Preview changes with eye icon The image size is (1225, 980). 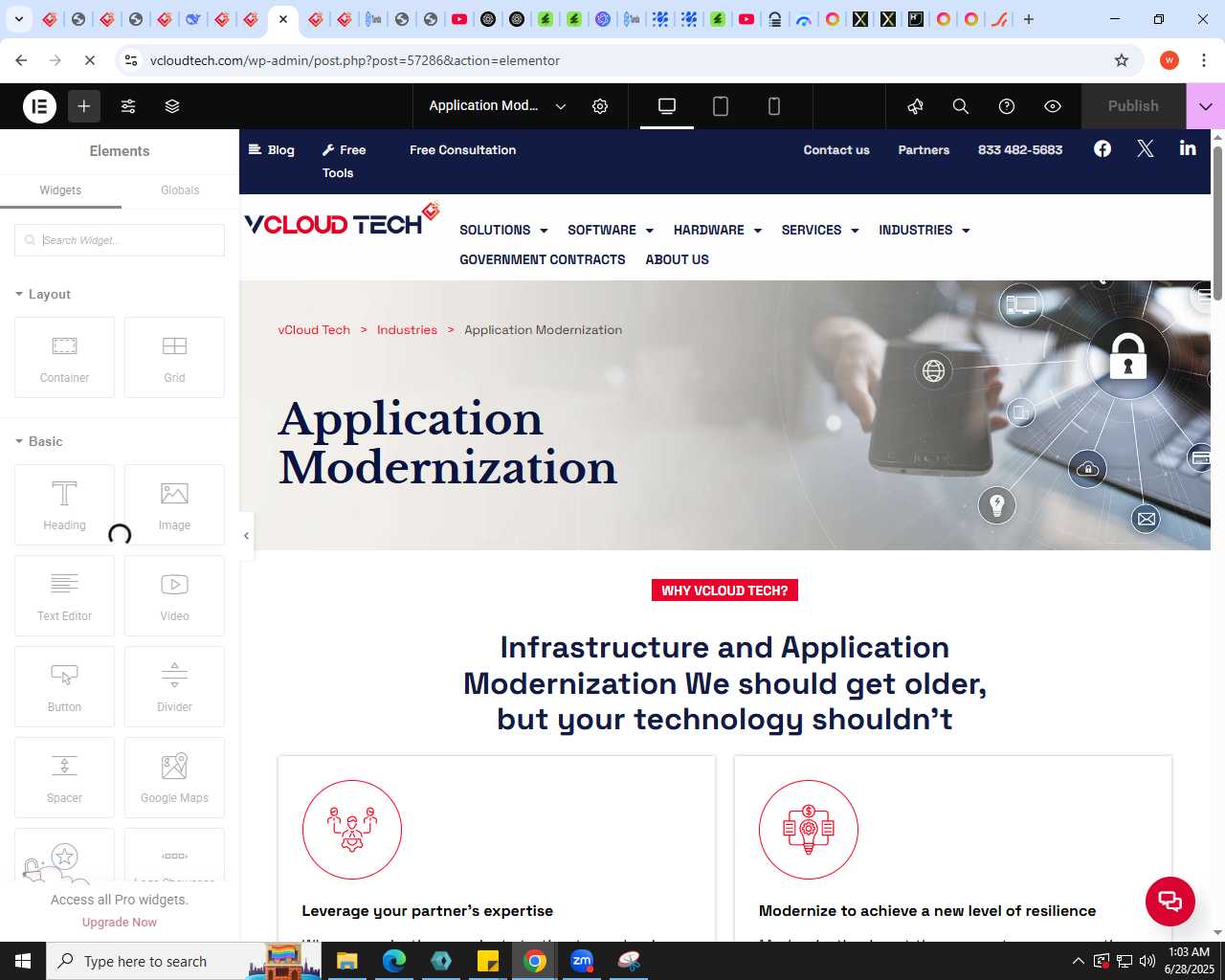[1053, 106]
